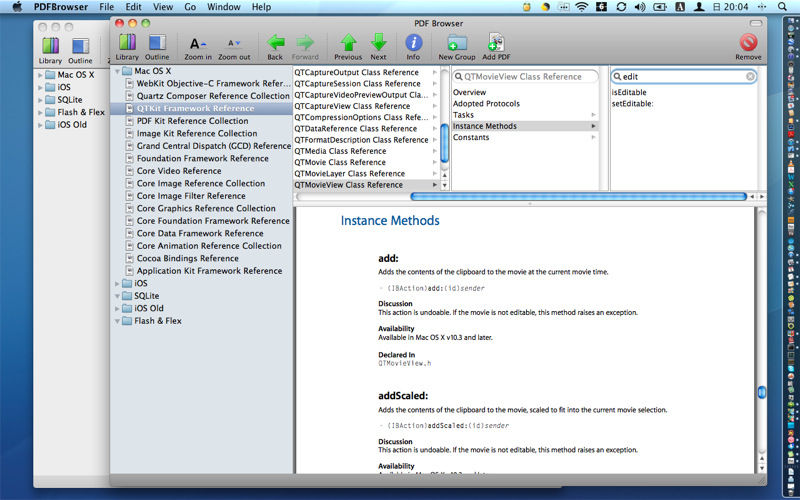Expand the iOS Old folder in front window
The height and width of the screenshot is (500, 800).
117,309
